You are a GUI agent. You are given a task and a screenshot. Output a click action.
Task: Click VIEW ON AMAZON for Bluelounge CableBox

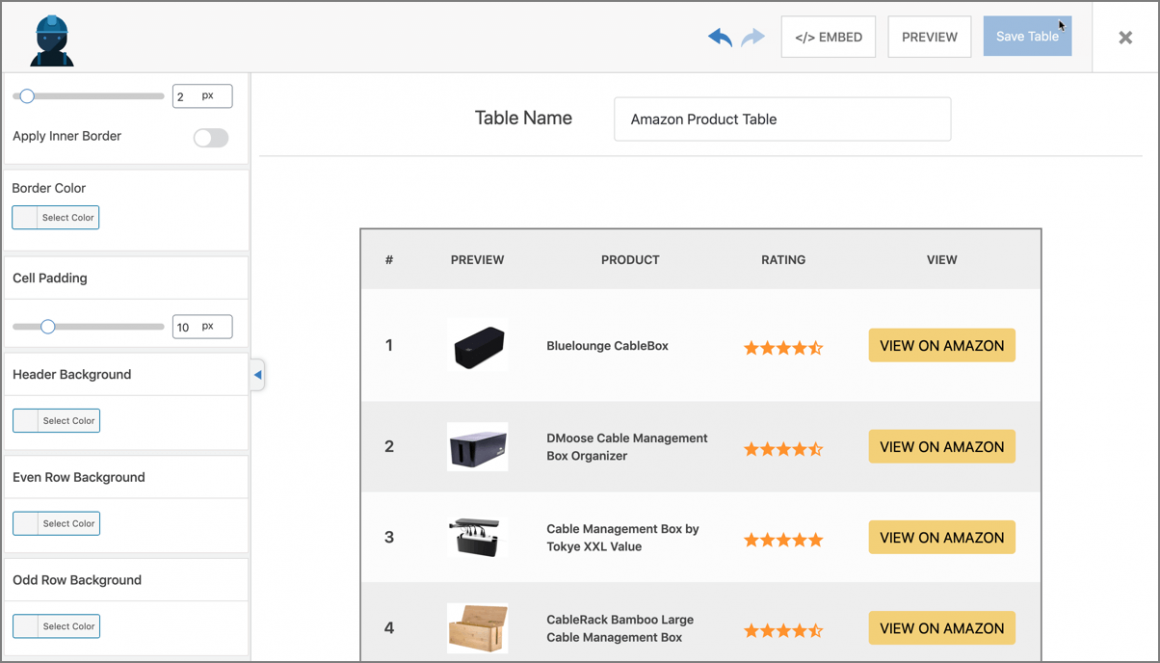(942, 346)
